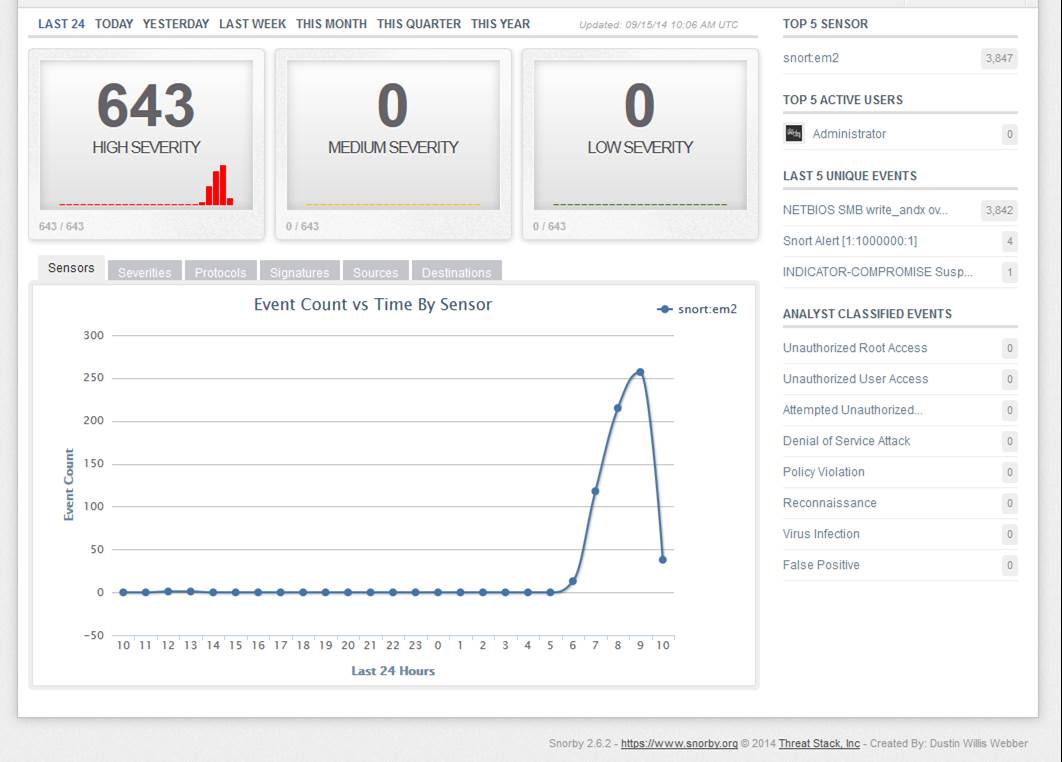
Task: Open the Destinations tab
Action: point(456,272)
